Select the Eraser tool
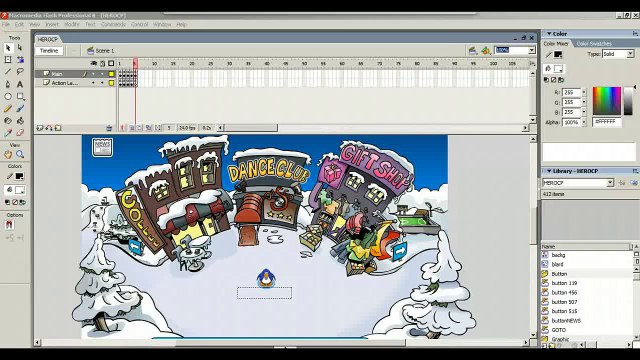640x360 pixels. click(20, 133)
